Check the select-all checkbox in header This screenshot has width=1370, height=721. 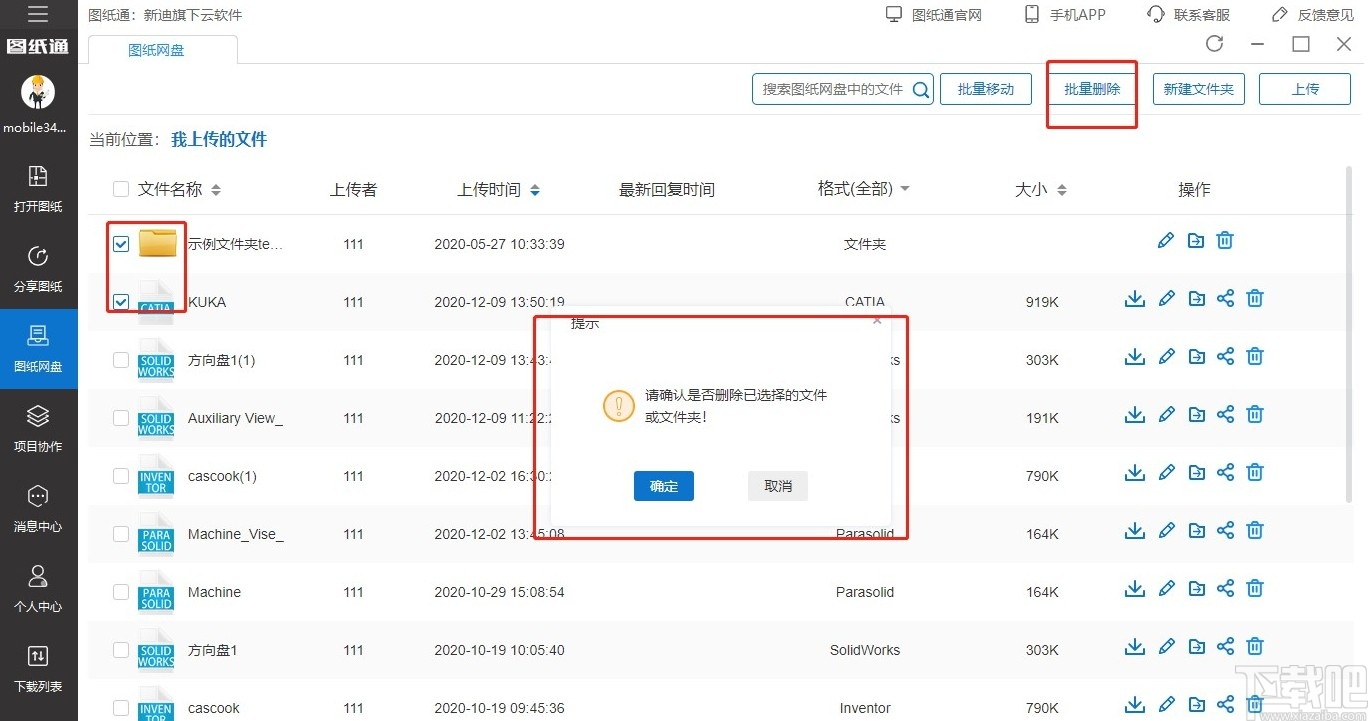click(x=120, y=188)
